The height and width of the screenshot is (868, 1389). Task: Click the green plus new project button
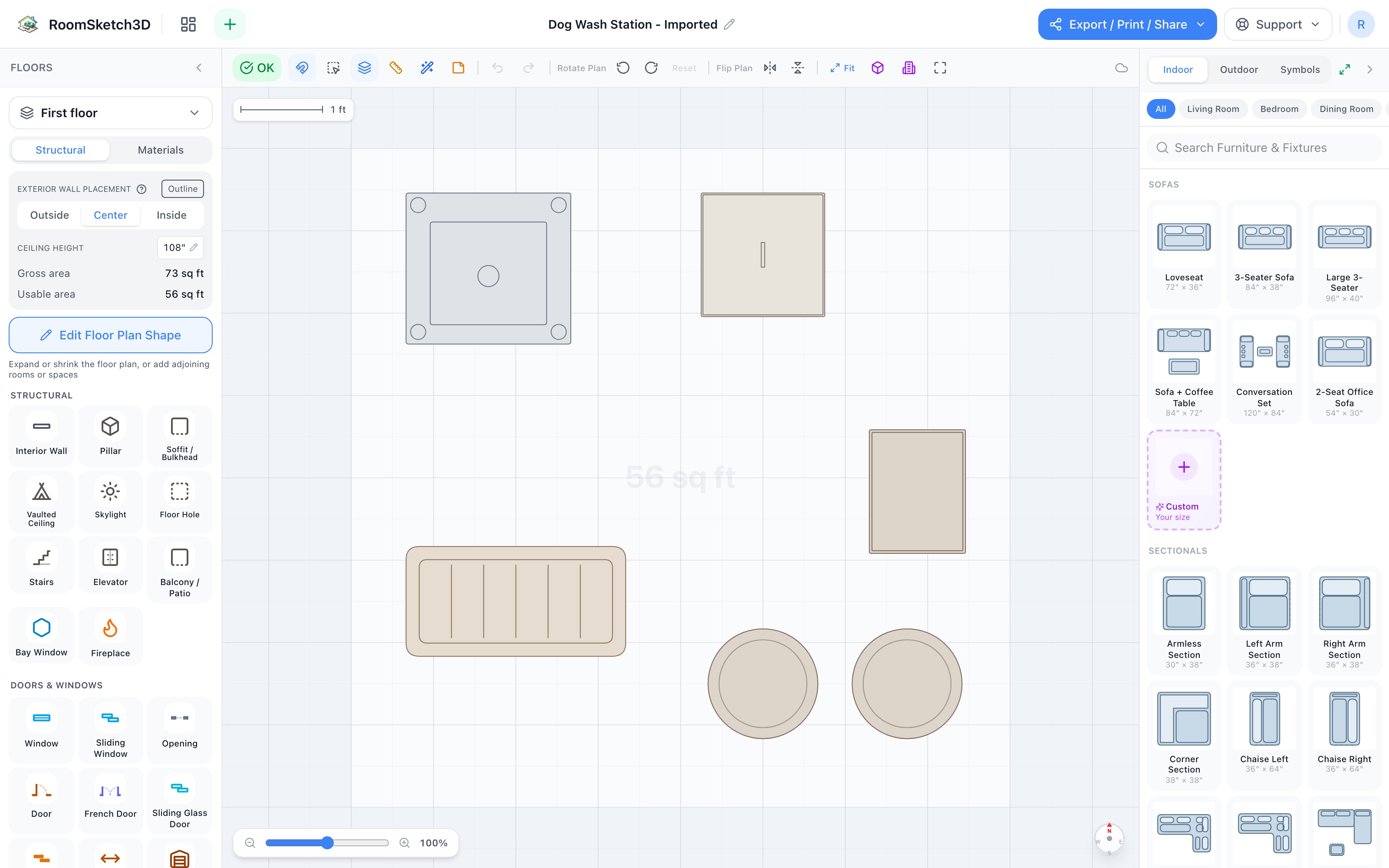230,24
